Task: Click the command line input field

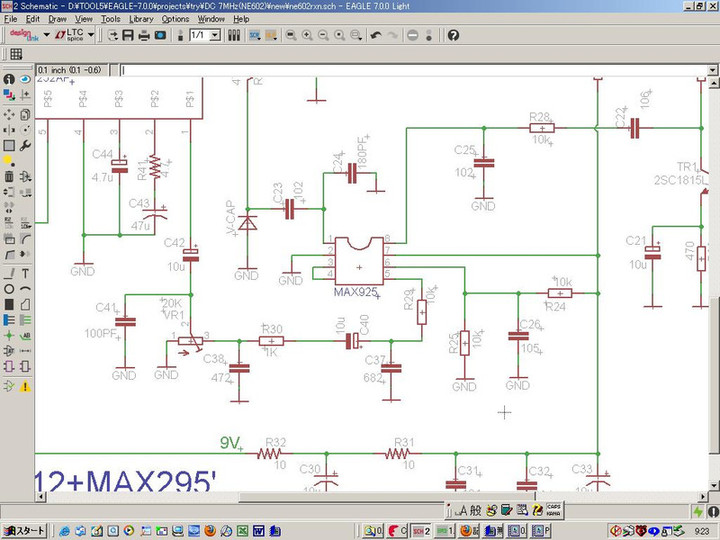Action: pyautogui.click(x=400, y=70)
